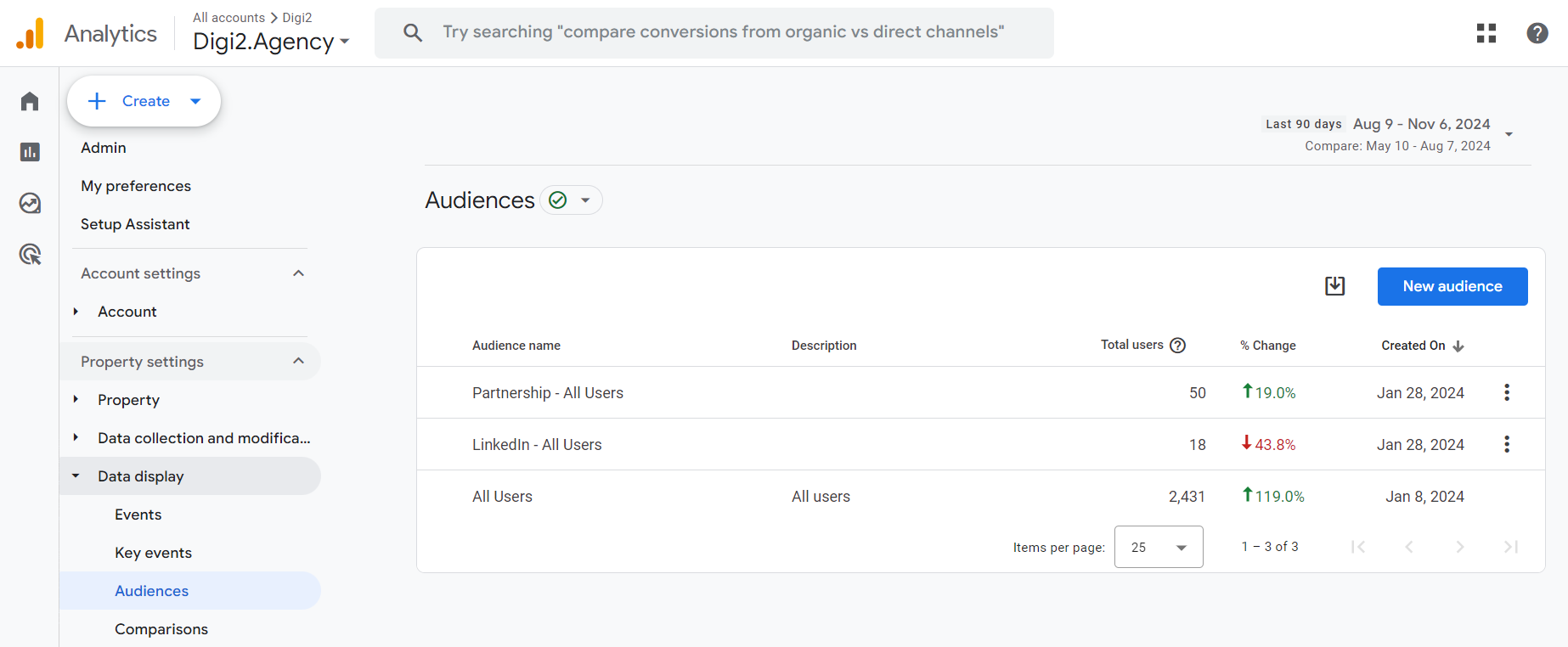1568x647 pixels.
Task: Go to previous page of audiences
Action: tap(1409, 547)
